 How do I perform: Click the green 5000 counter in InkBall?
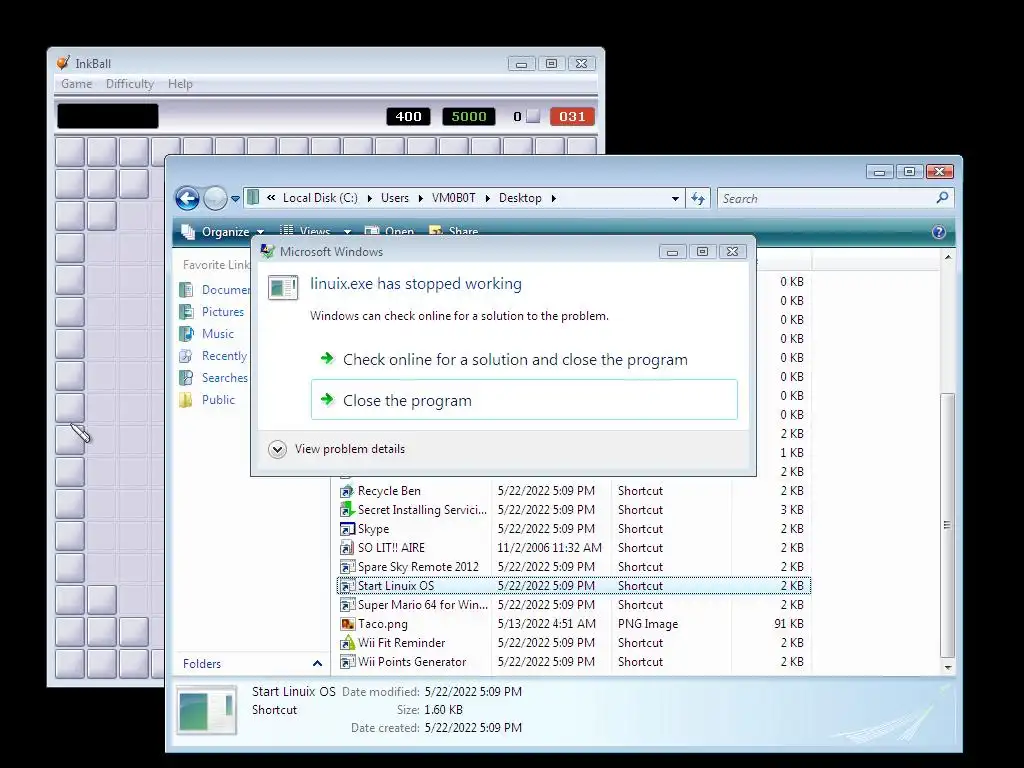469,116
